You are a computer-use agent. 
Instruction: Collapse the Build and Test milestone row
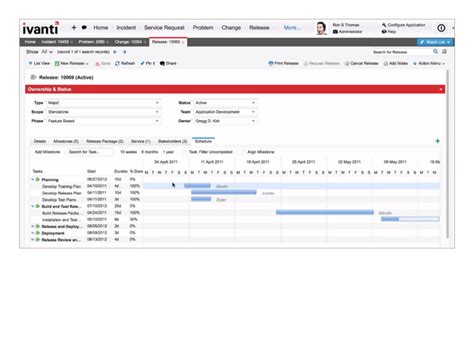[x=33, y=206]
